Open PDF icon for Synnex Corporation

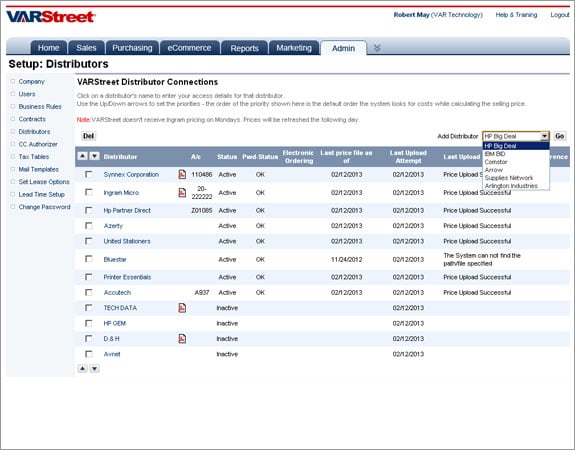[x=182, y=174]
